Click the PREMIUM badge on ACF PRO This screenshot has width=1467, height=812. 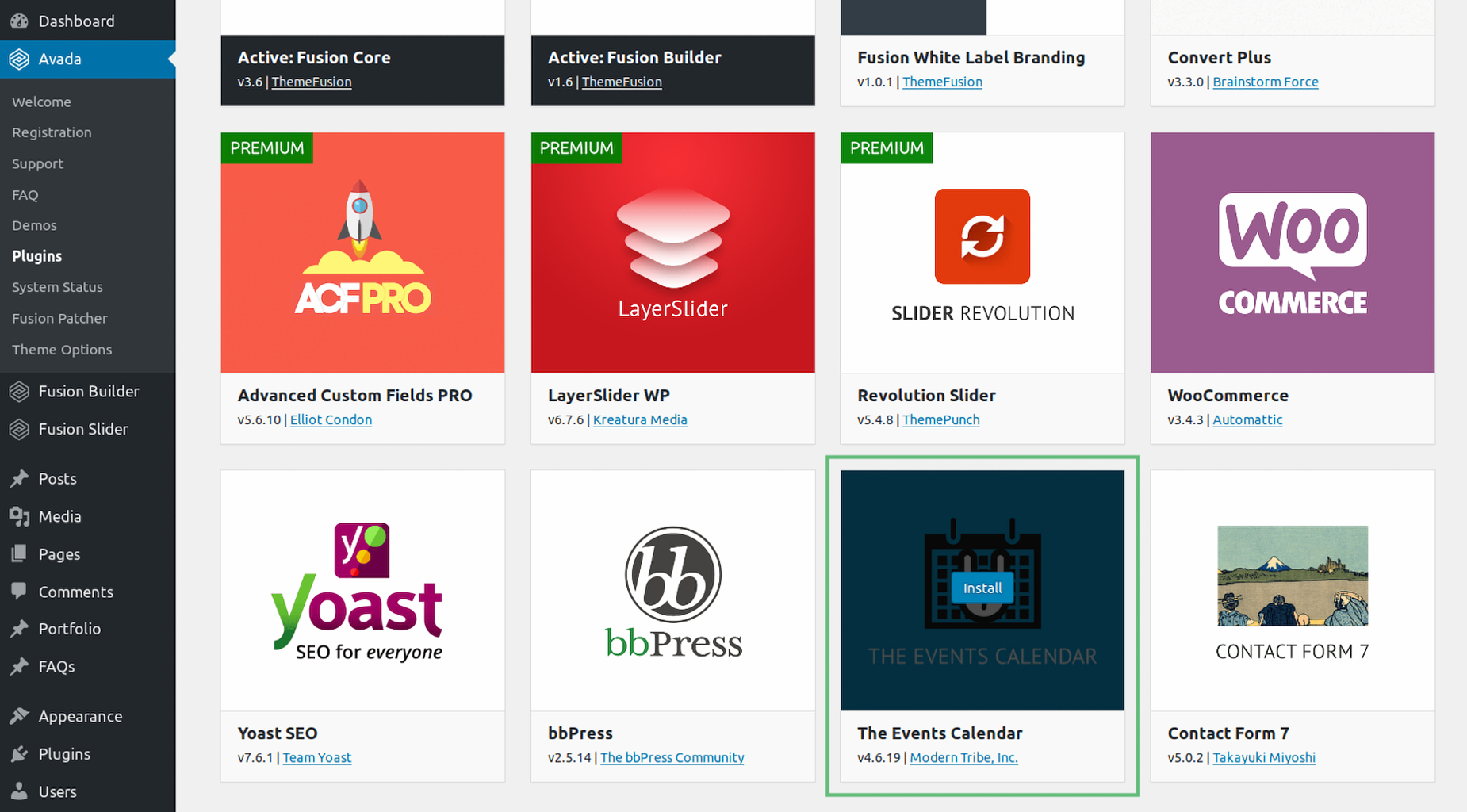tap(267, 148)
